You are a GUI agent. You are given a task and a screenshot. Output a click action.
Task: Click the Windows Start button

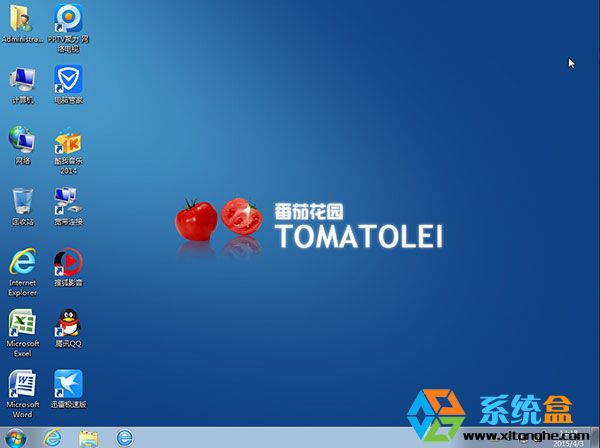(17, 437)
